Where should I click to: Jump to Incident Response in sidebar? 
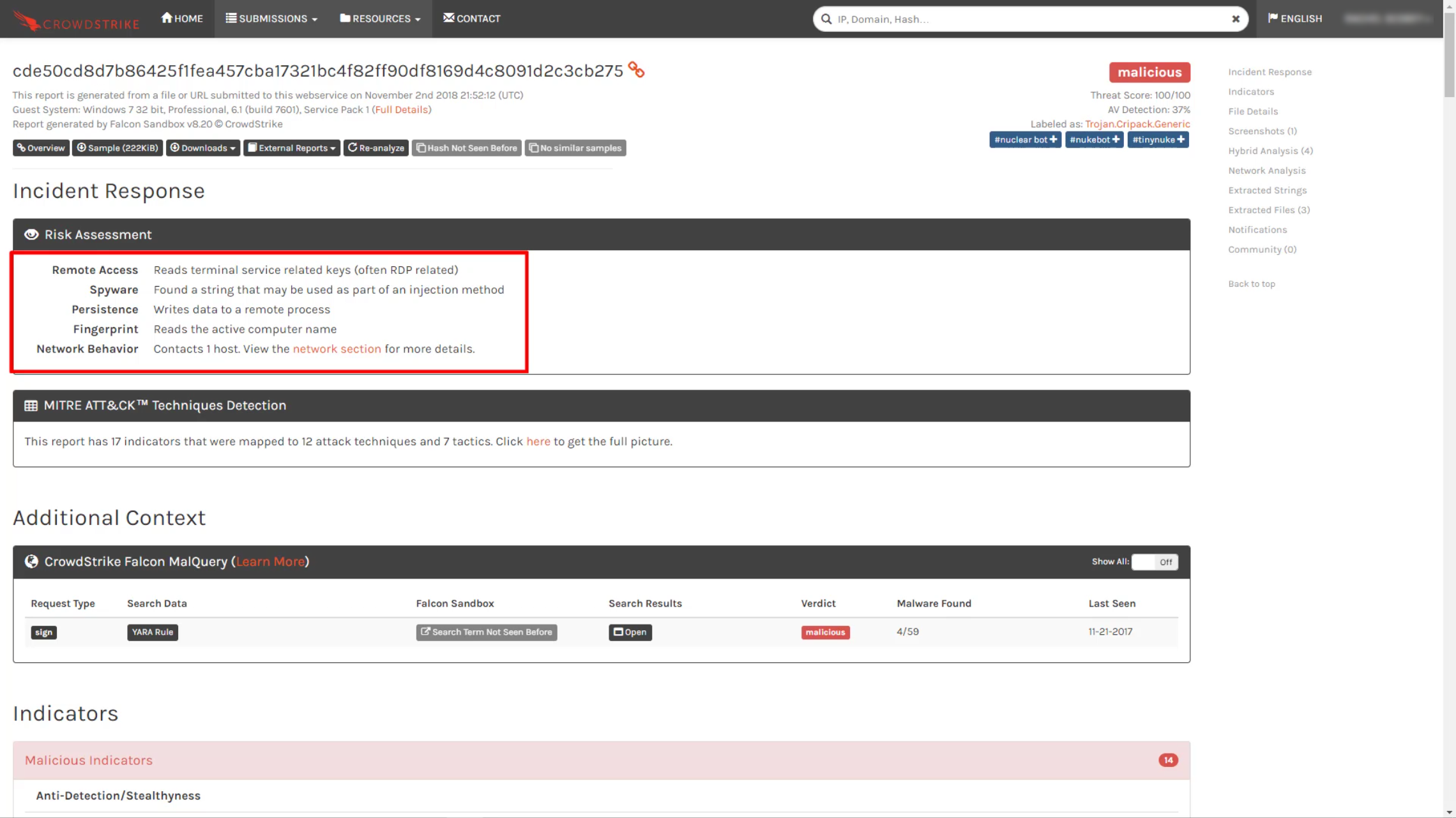pos(1270,72)
